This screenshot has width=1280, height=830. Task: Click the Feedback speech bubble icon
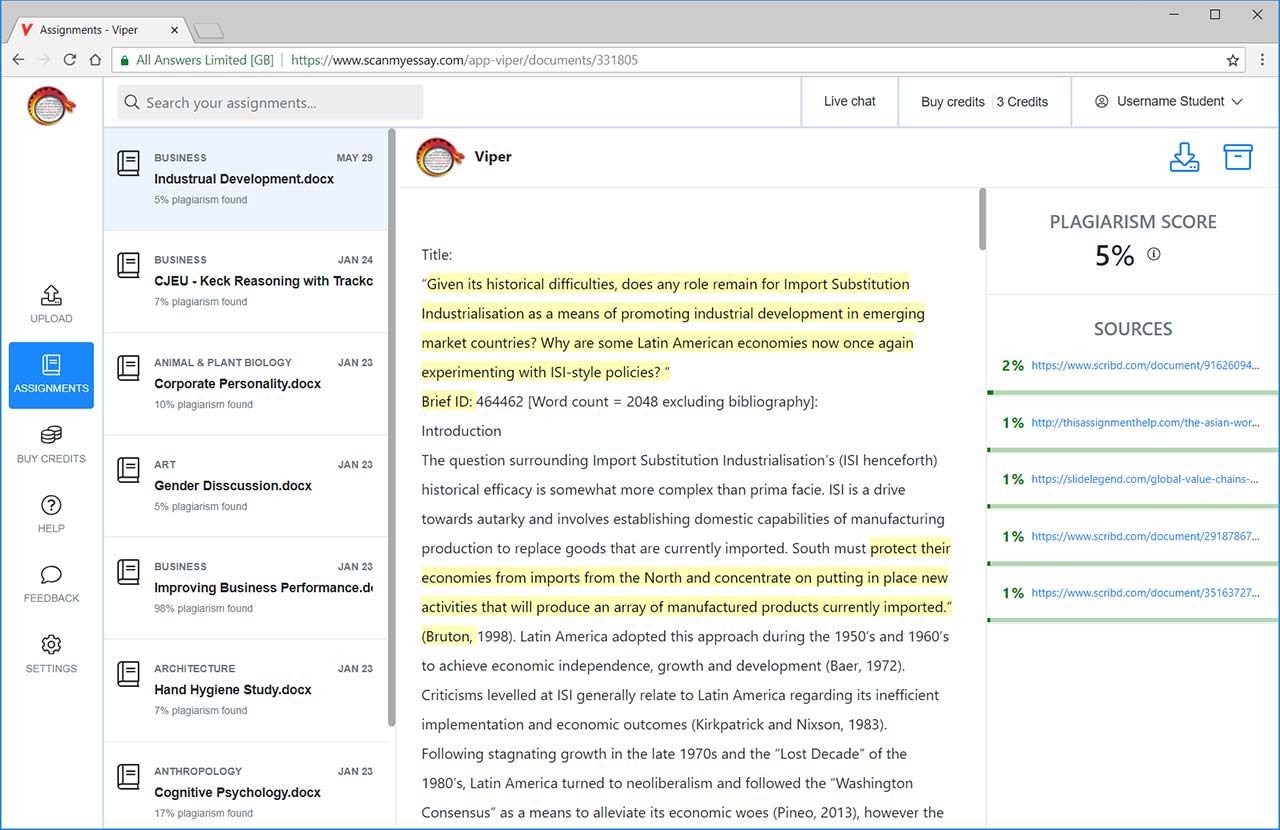(x=50, y=576)
